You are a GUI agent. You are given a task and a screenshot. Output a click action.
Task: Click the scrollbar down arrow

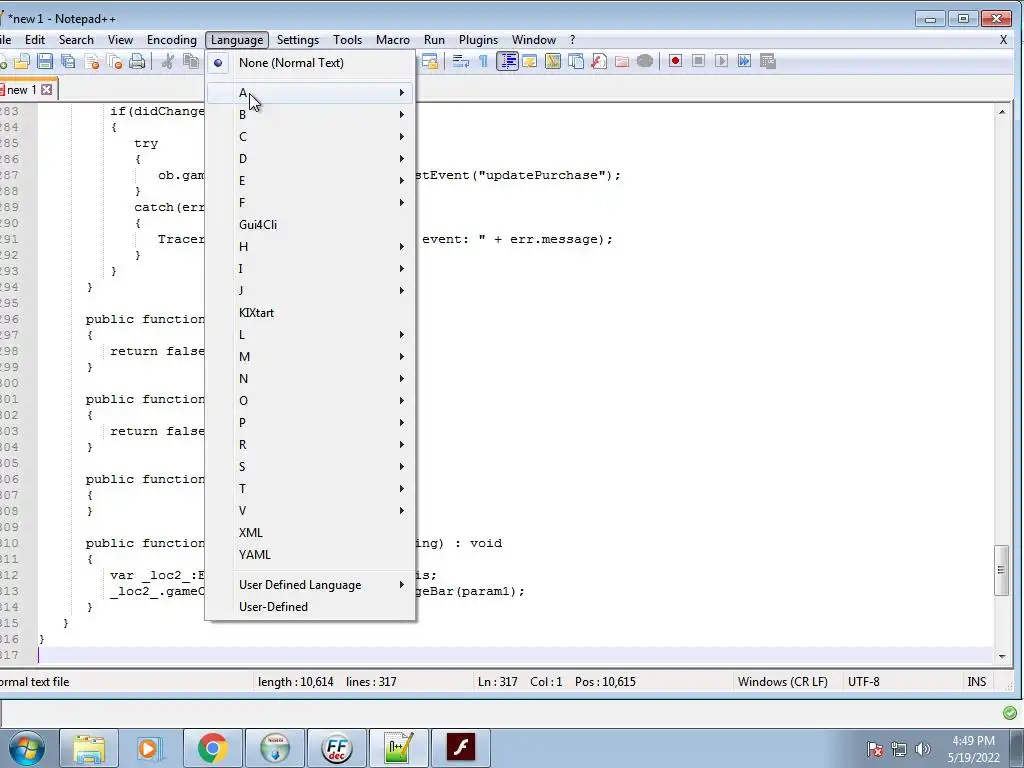[1002, 656]
